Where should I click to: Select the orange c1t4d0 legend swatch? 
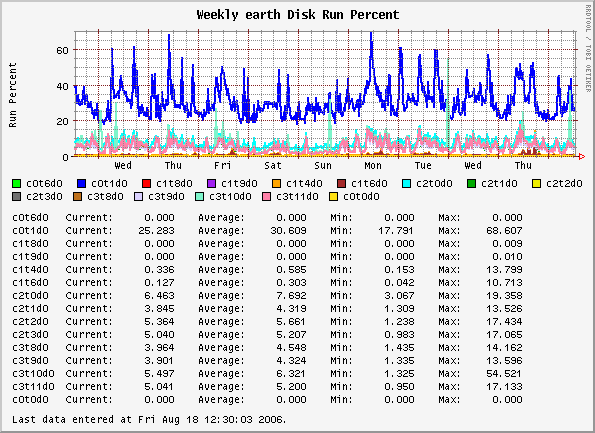point(276,184)
